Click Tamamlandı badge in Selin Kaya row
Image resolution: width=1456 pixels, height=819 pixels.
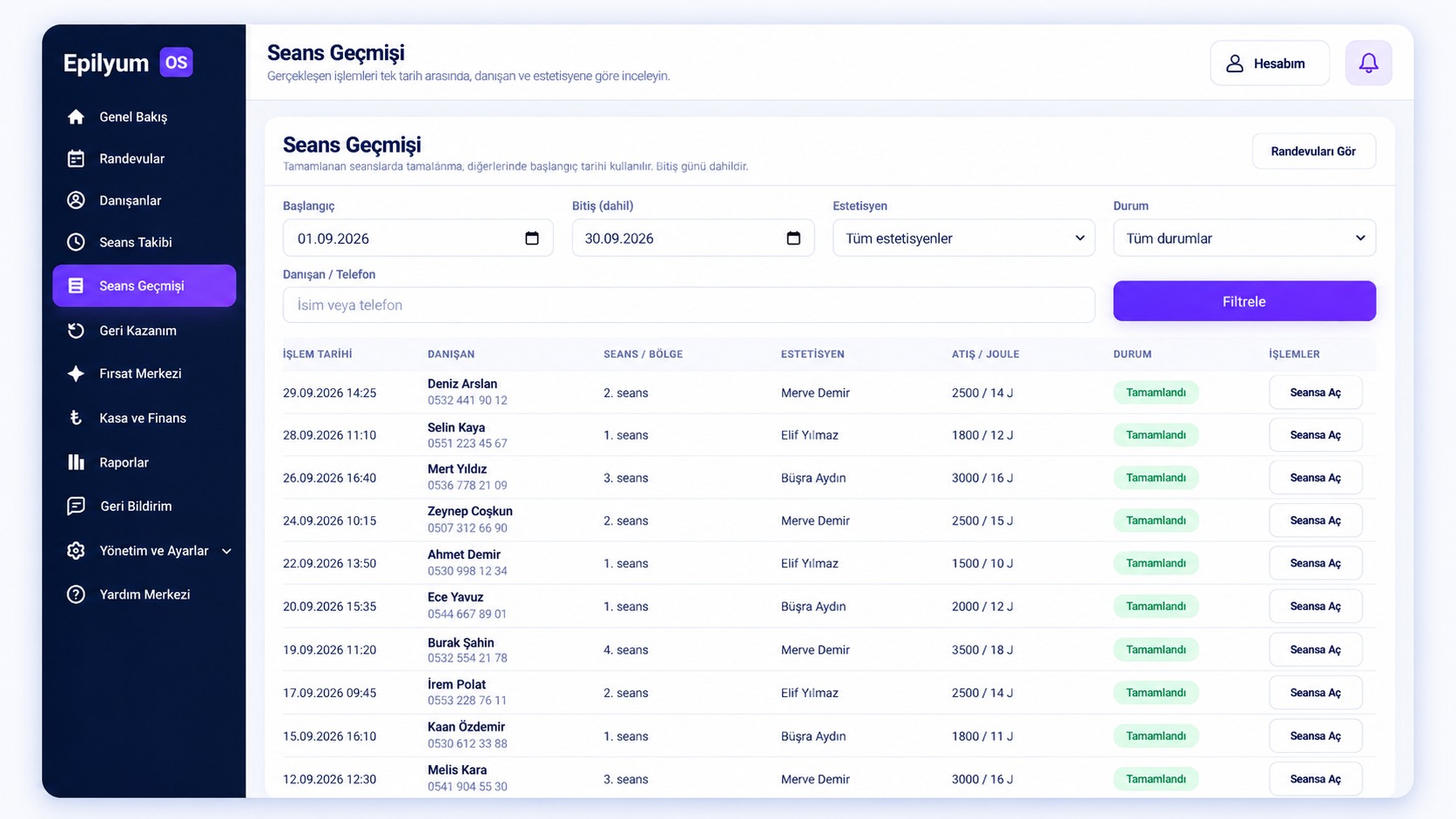(1156, 435)
